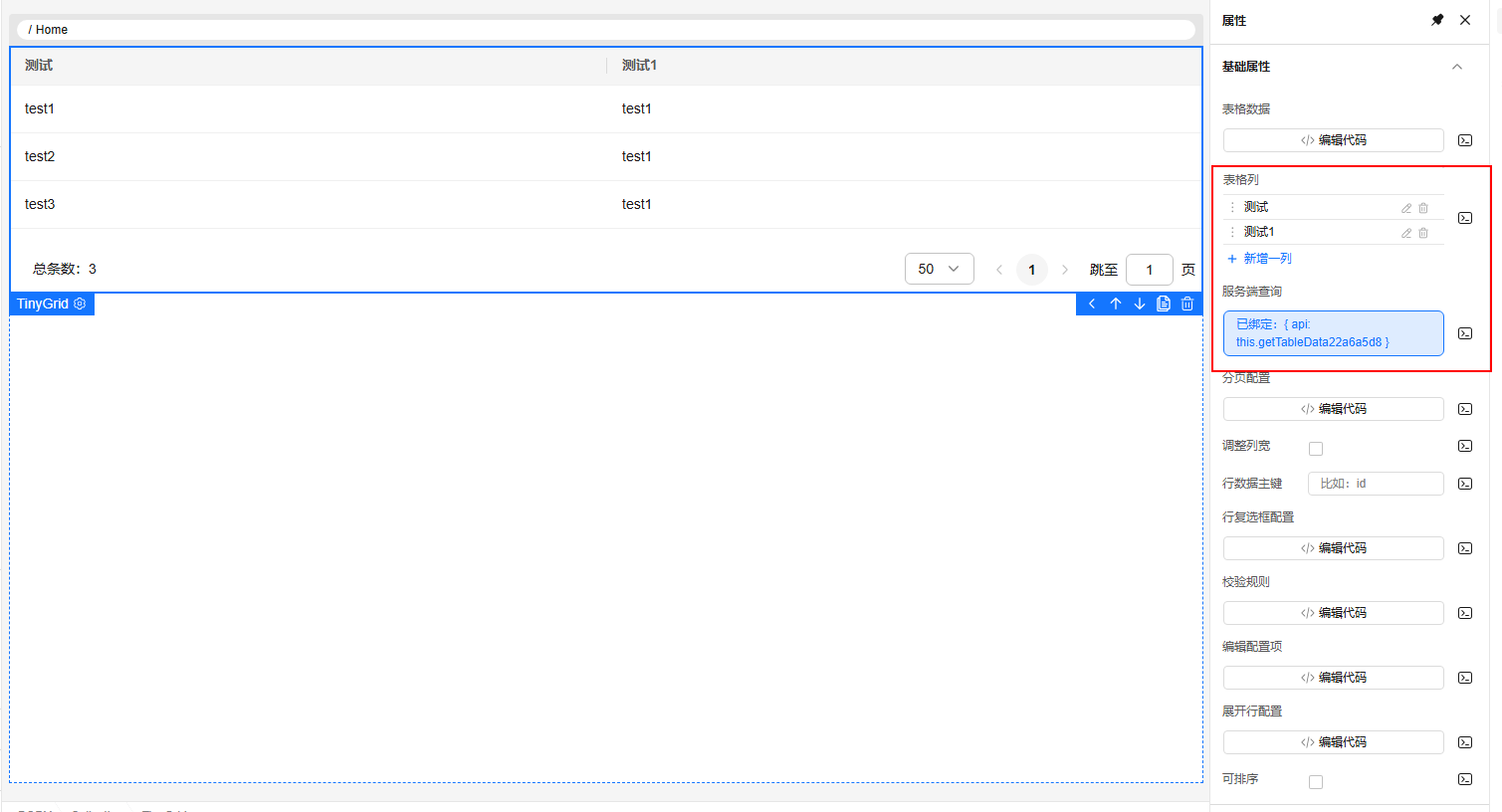Screen dimensions: 1502x812
Task: Open variable binding for 表格数据
Action: click(1465, 140)
